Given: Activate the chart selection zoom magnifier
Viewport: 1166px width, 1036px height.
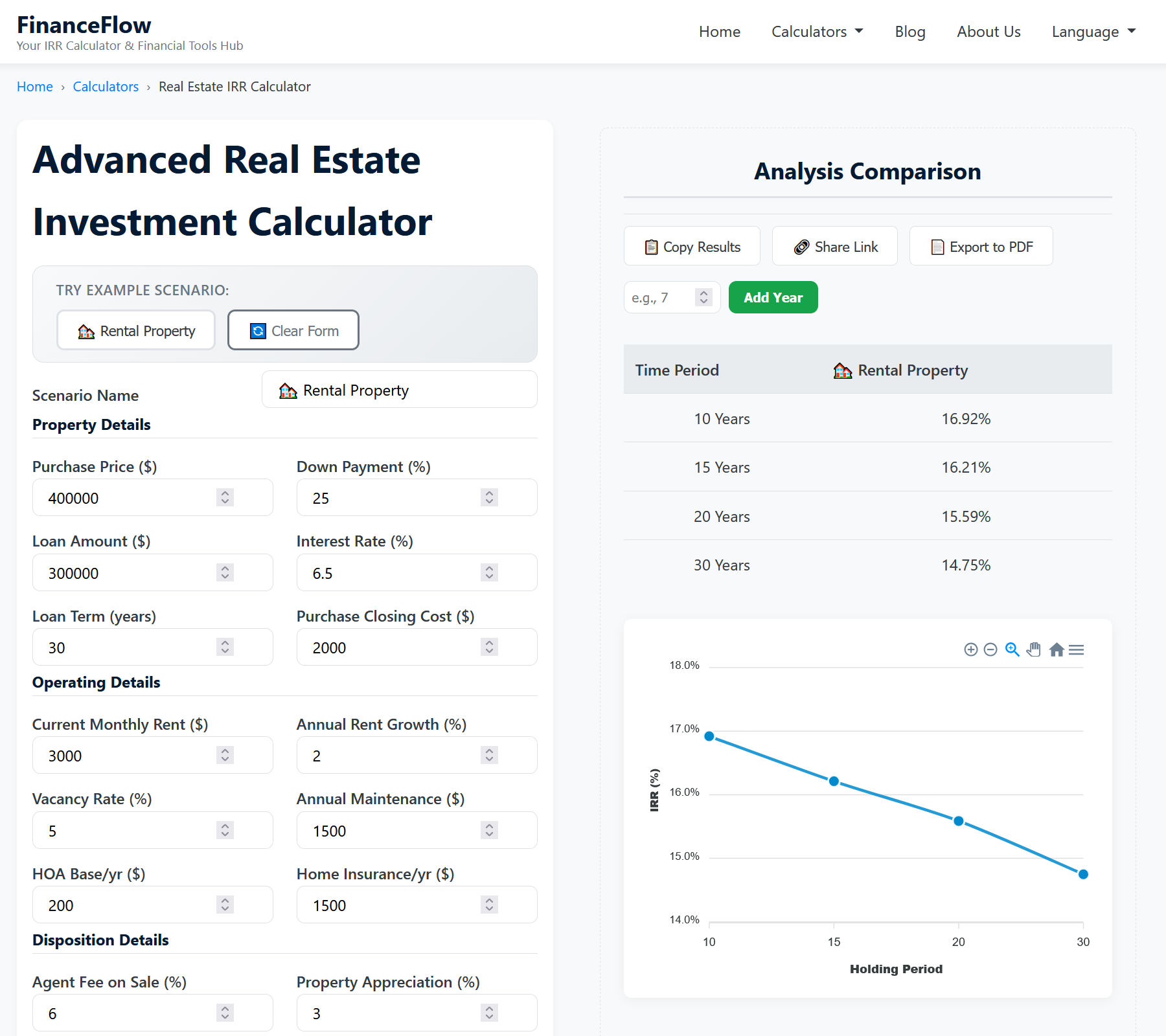Looking at the screenshot, I should 1012,649.
